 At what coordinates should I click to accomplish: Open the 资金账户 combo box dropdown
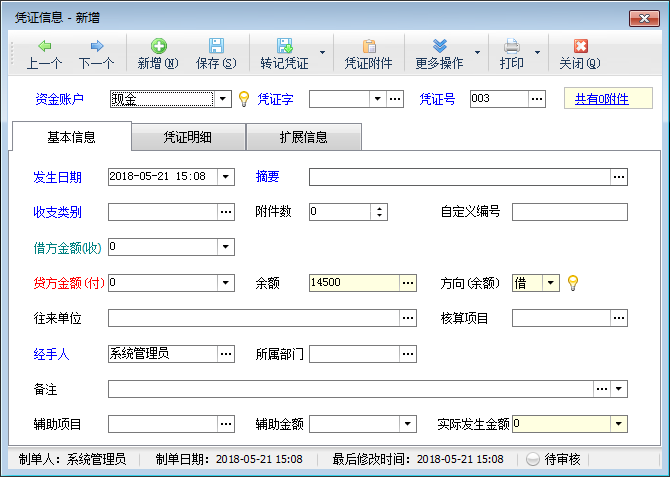(x=224, y=99)
